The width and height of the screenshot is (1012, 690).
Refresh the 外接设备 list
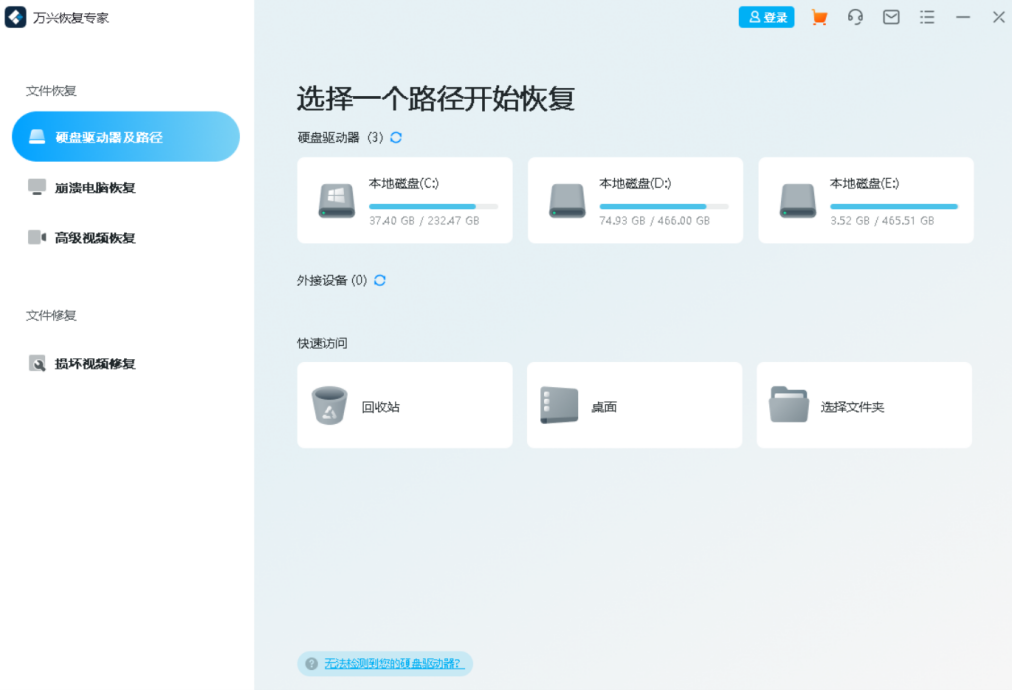click(x=379, y=281)
